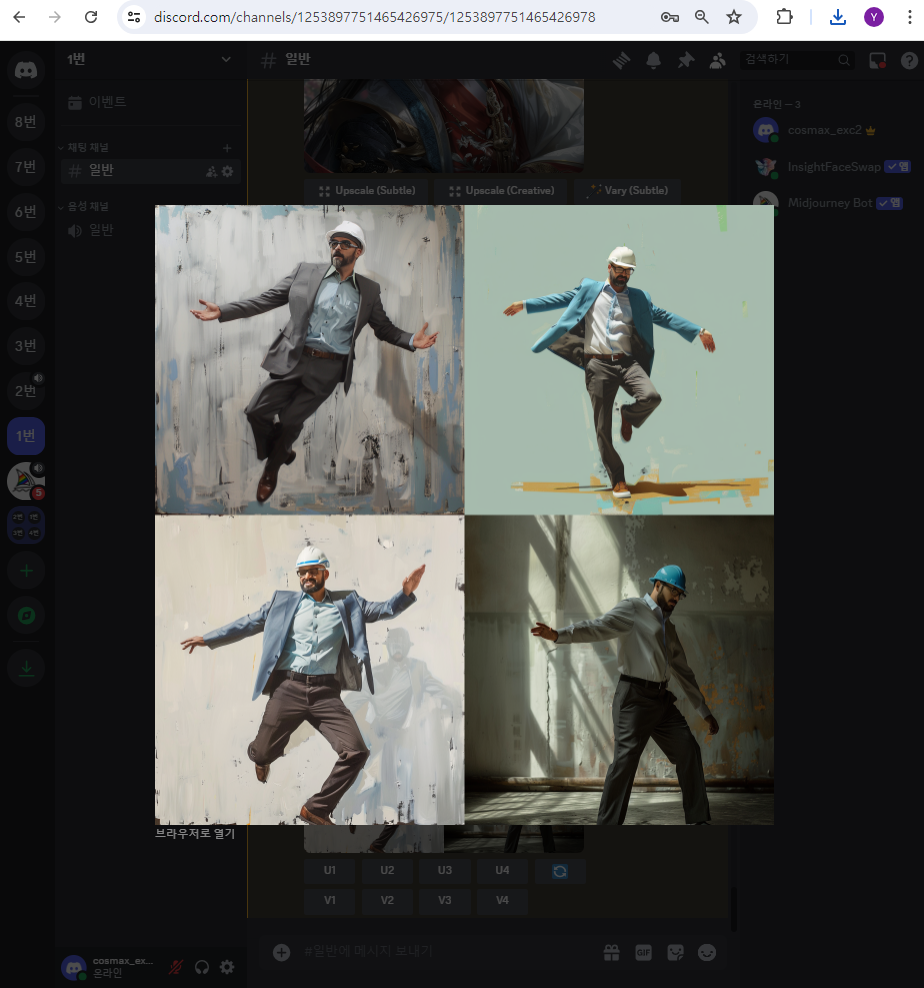Switch to the 5번 server
Screen dimensions: 924x988
26,256
